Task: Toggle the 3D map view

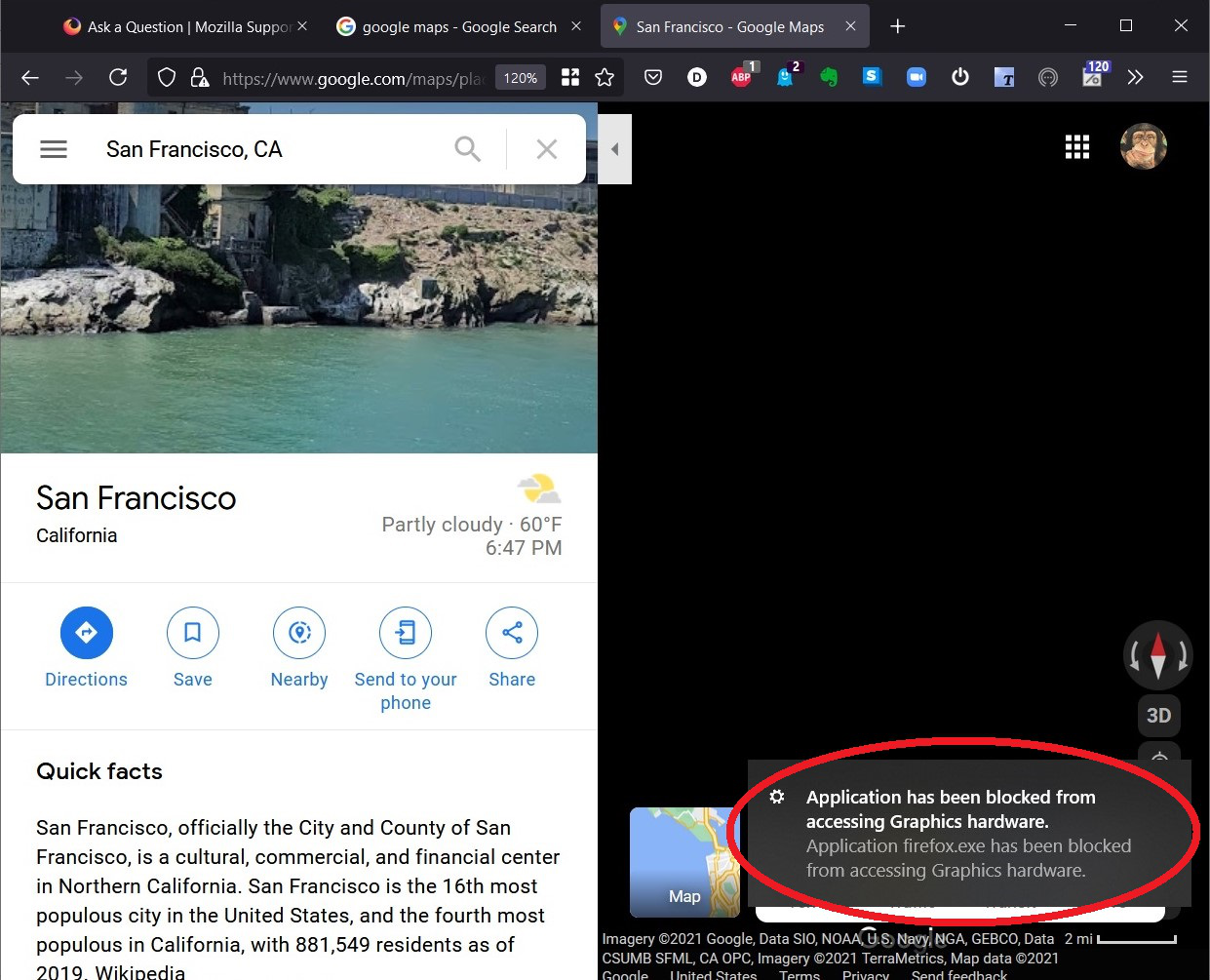Action: [x=1158, y=716]
